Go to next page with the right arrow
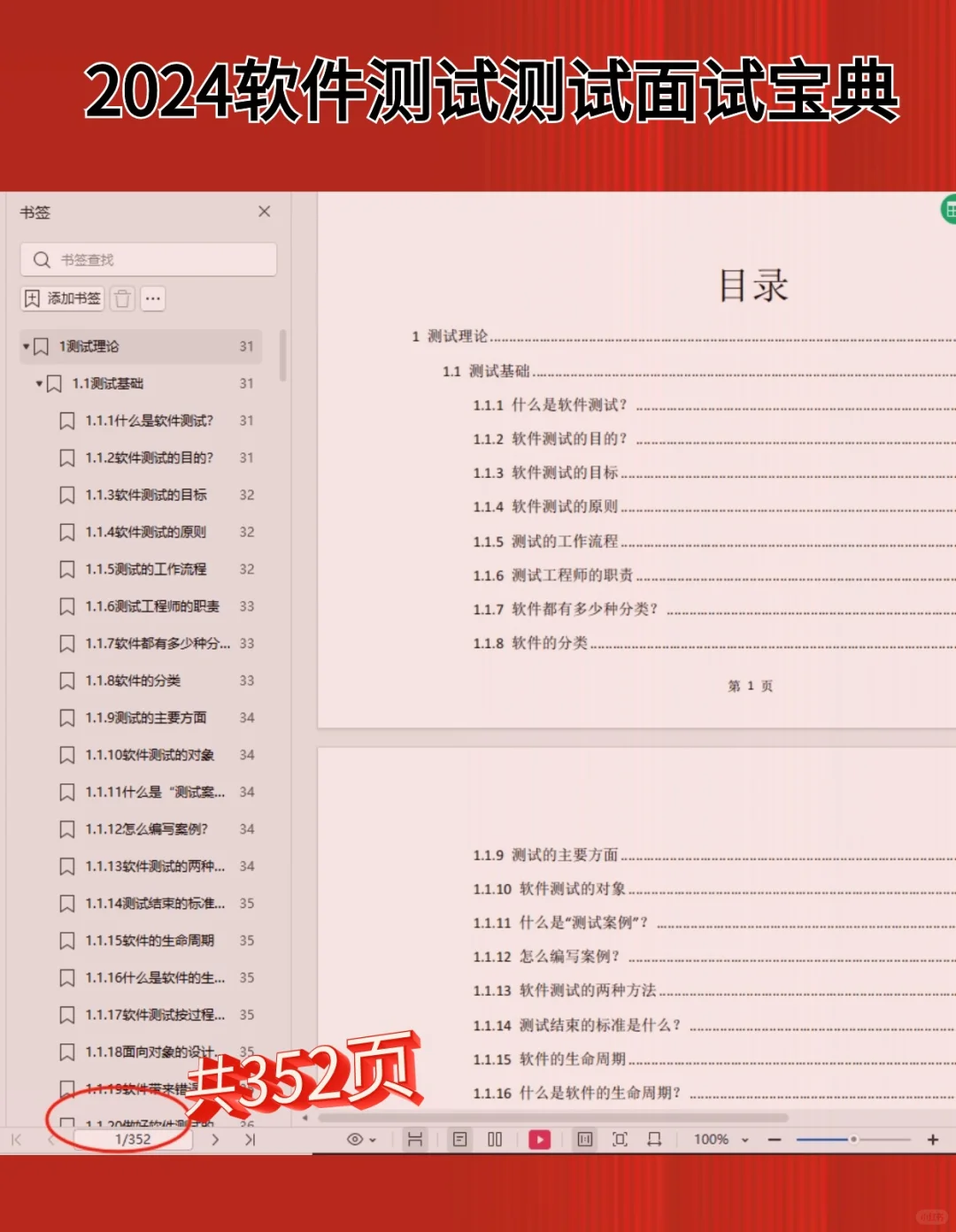This screenshot has width=956, height=1232. 215,1139
